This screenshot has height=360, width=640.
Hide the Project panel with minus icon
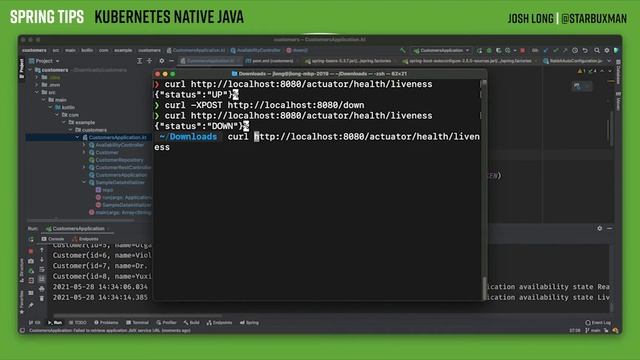(x=171, y=60)
